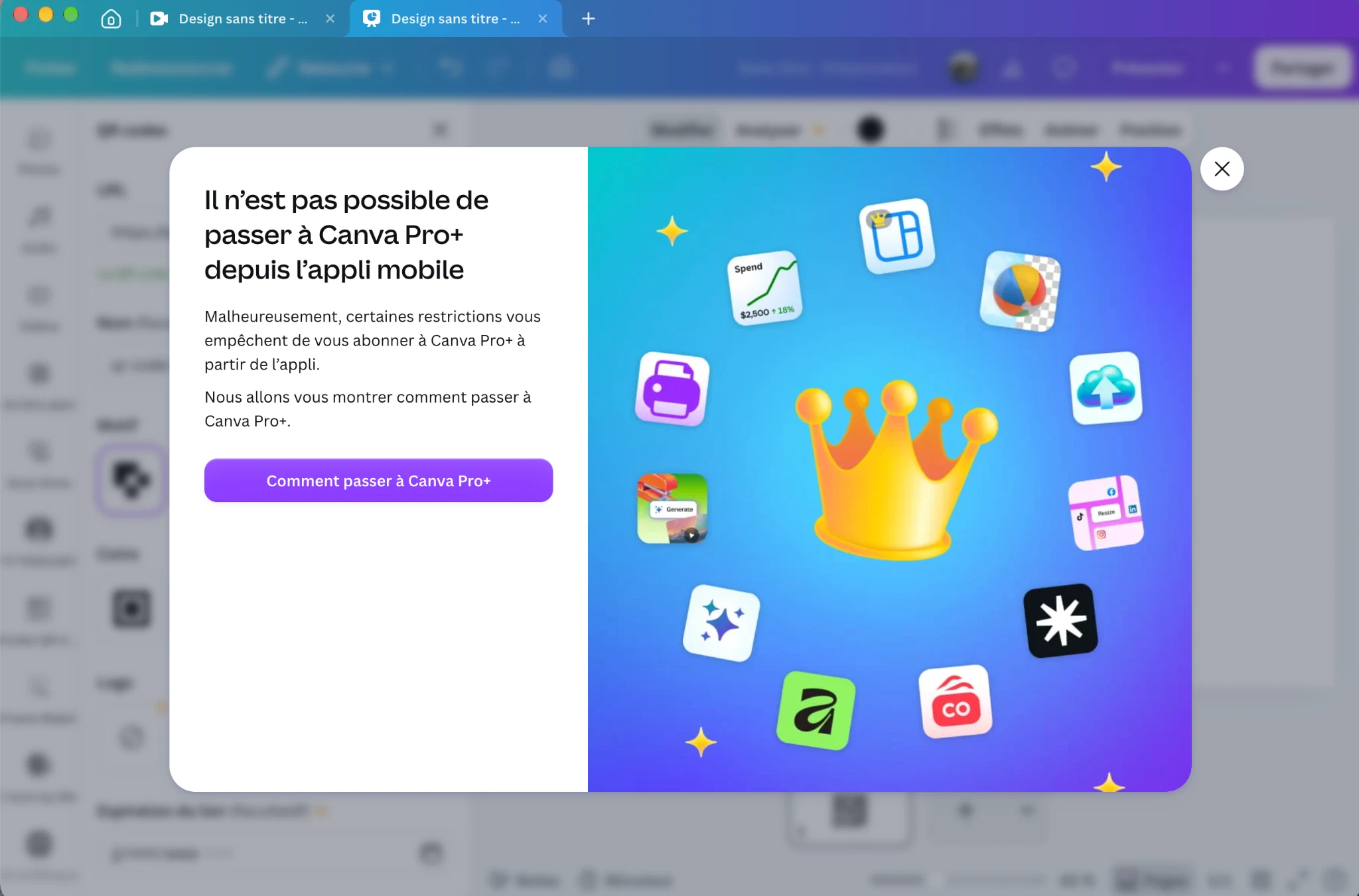Close the Canva Pro+ upgrade dialog
The height and width of the screenshot is (896, 1359).
[1222, 168]
